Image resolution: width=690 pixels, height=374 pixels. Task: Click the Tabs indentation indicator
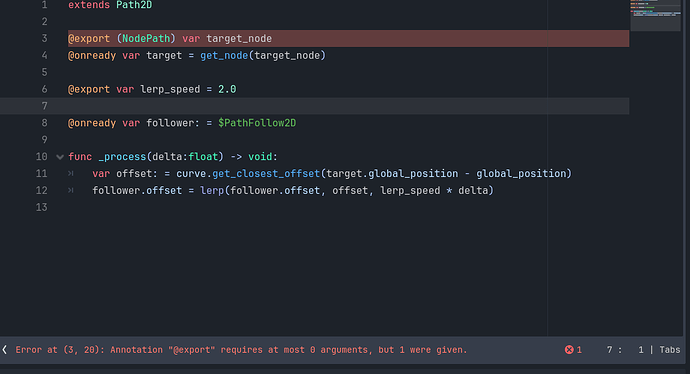670,350
